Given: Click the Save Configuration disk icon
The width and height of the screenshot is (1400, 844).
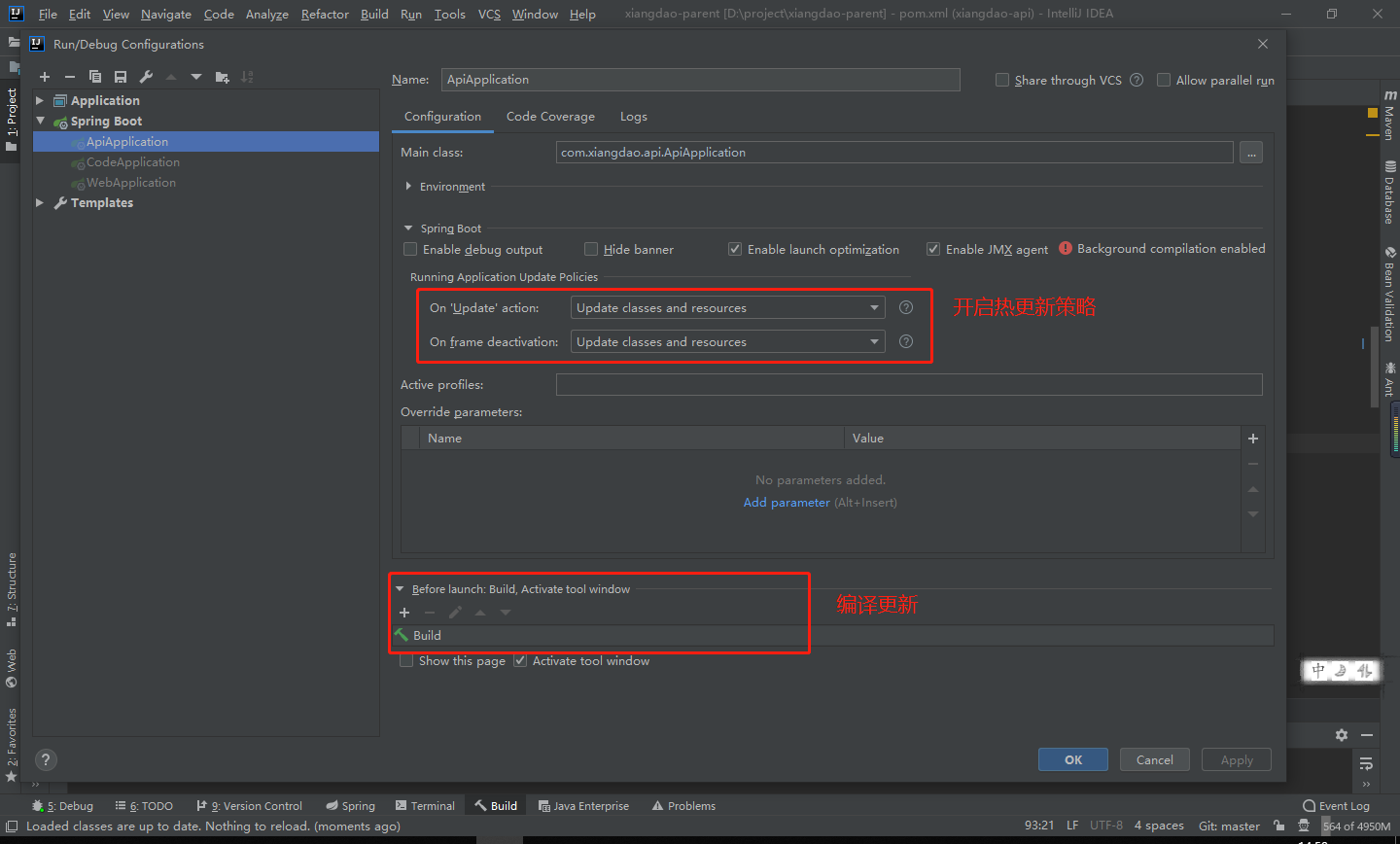Looking at the screenshot, I should (121, 77).
